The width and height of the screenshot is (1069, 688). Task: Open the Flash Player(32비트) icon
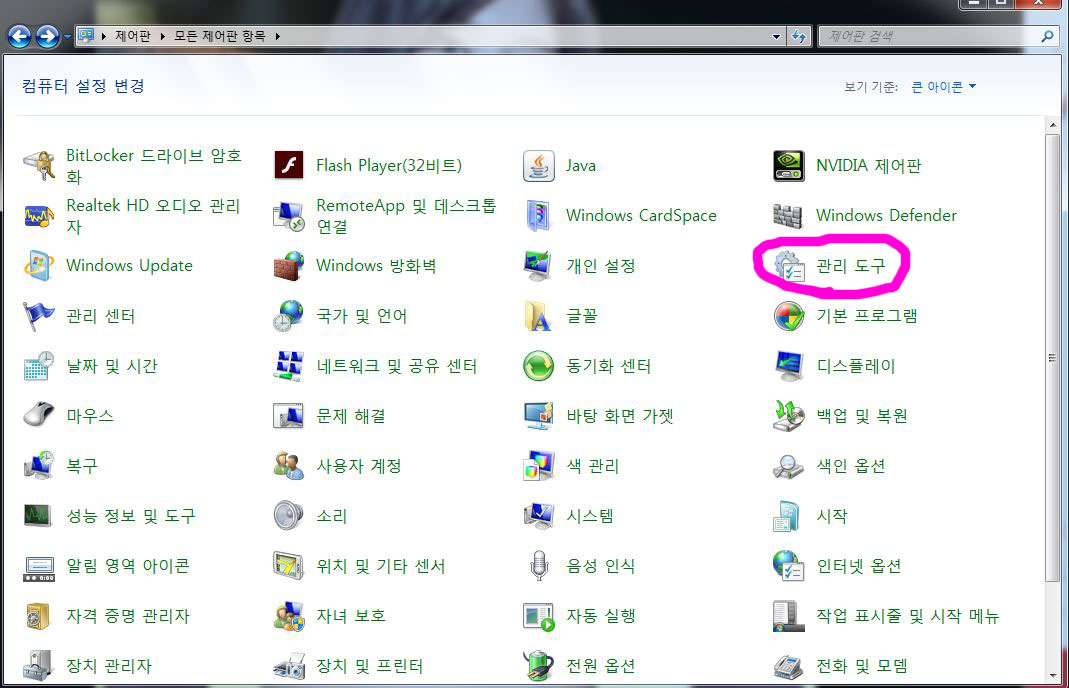(x=288, y=166)
